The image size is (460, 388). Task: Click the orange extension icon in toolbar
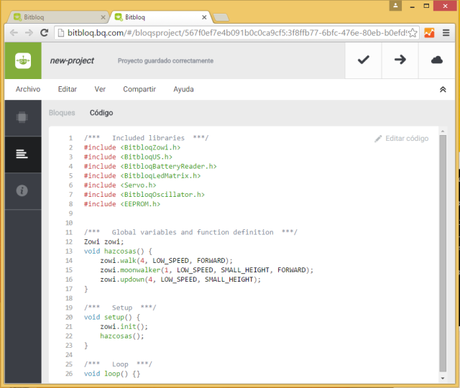tap(429, 33)
